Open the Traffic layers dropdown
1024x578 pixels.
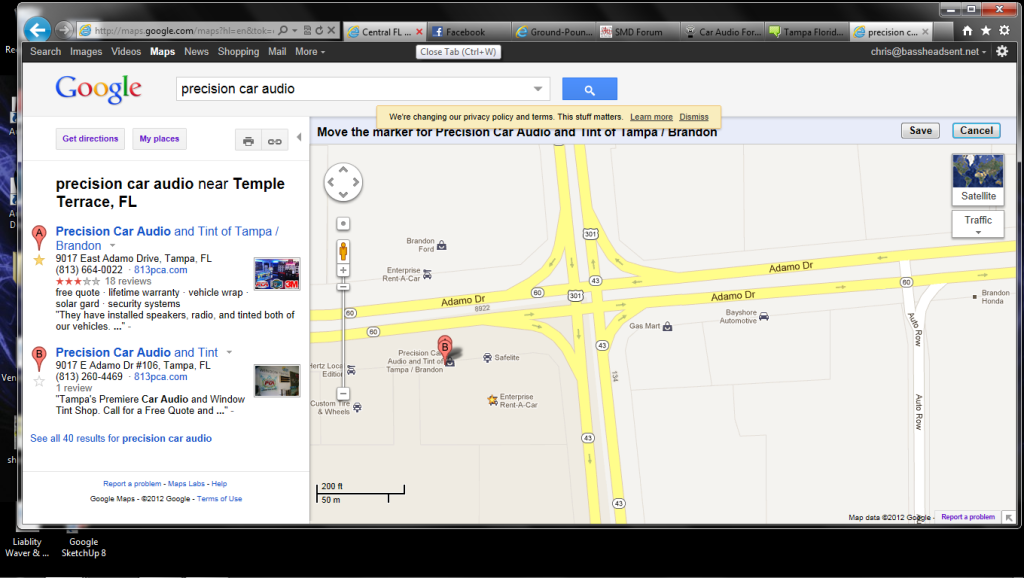[978, 224]
